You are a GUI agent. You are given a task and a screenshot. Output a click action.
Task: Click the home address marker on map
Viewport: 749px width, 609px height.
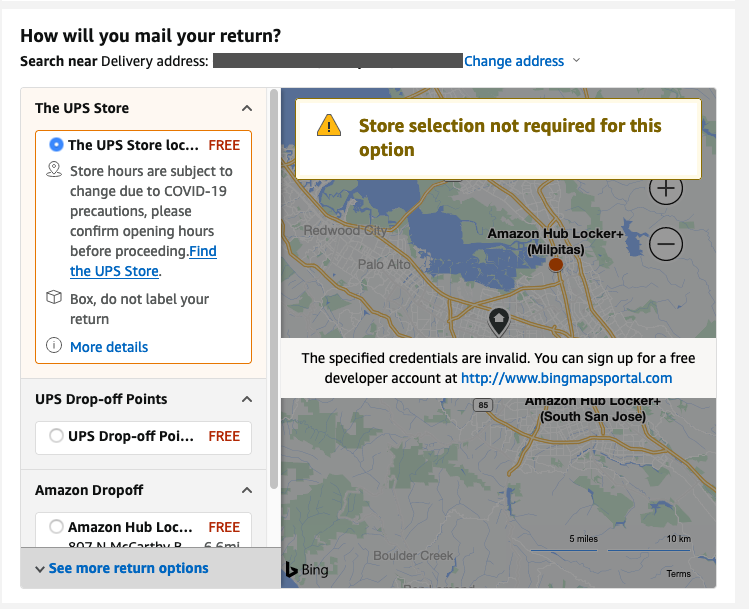point(498,321)
